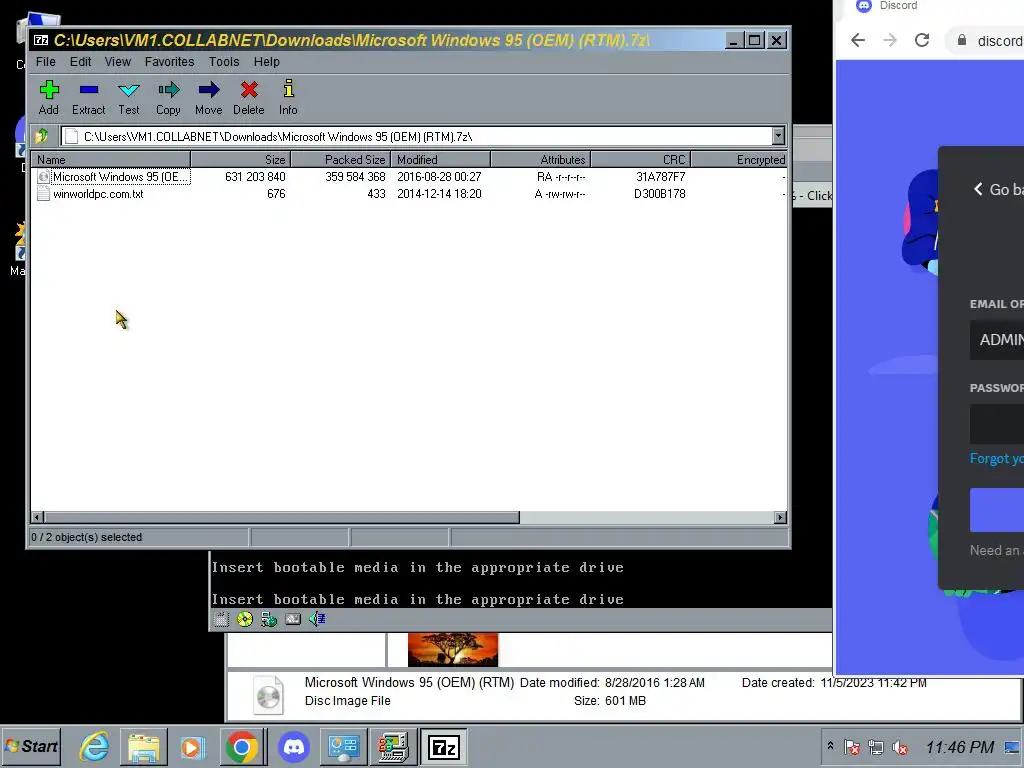1024x768 pixels.
Task: Click the Add toolbar button in 7-Zip
Action: [49, 98]
